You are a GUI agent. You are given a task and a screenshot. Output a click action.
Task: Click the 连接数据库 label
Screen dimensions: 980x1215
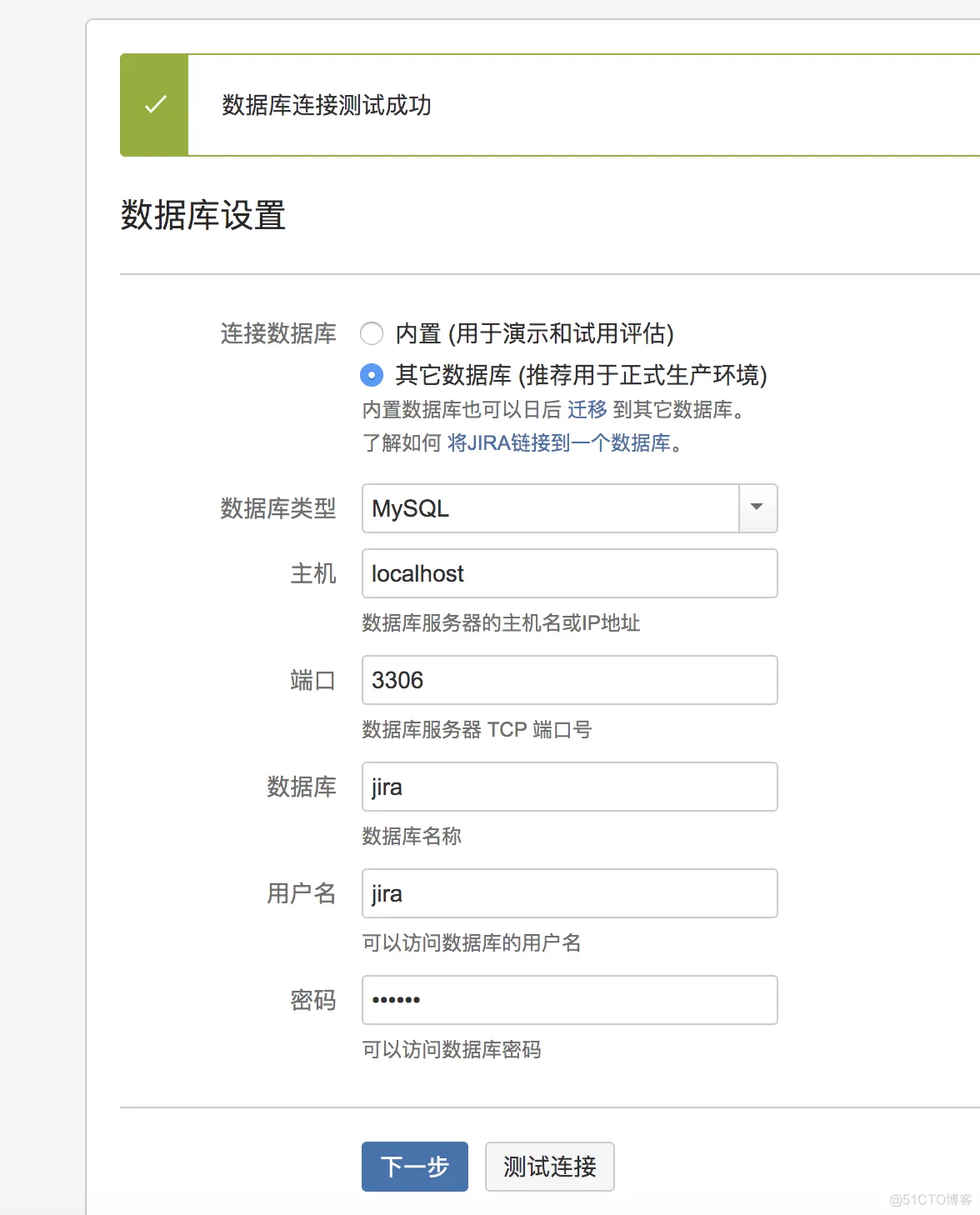[278, 333]
